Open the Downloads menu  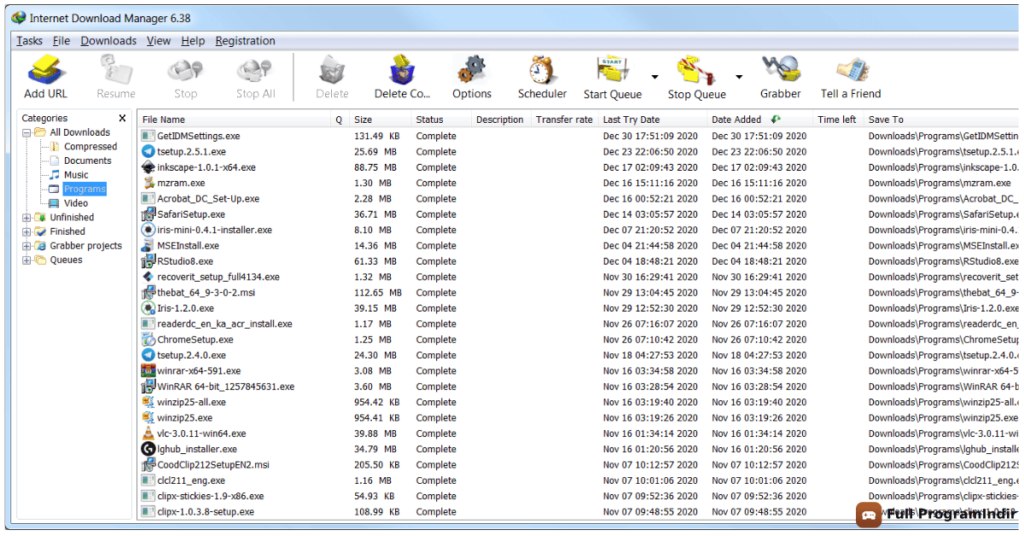click(108, 40)
